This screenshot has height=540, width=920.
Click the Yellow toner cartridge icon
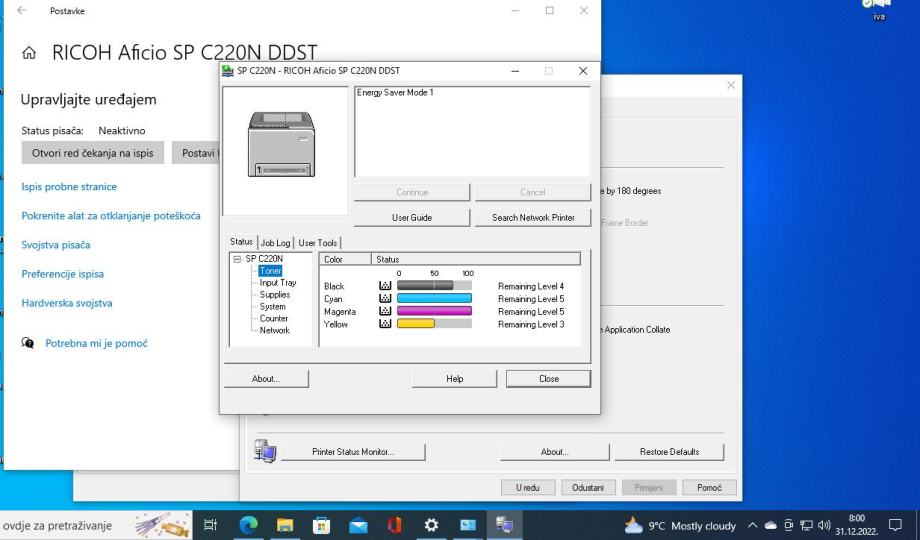coord(383,324)
